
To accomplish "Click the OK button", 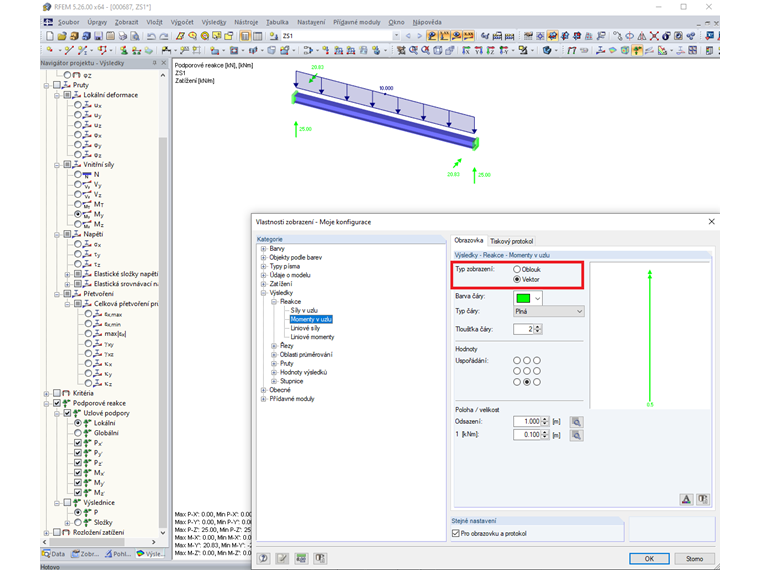I will coord(649,558).
